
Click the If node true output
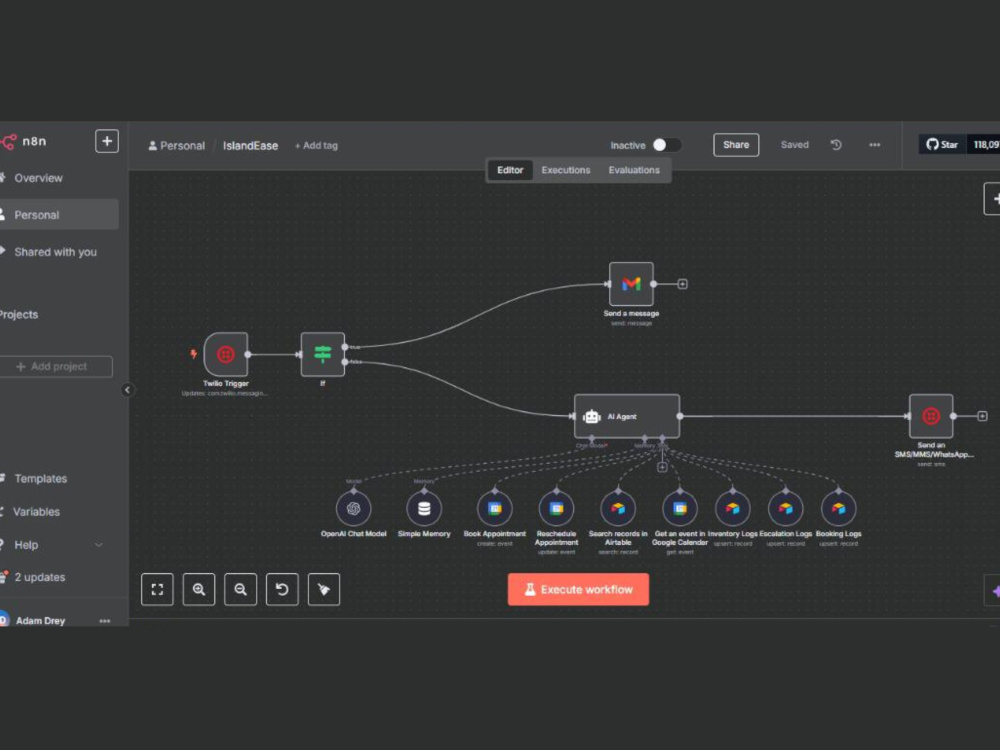pos(345,347)
